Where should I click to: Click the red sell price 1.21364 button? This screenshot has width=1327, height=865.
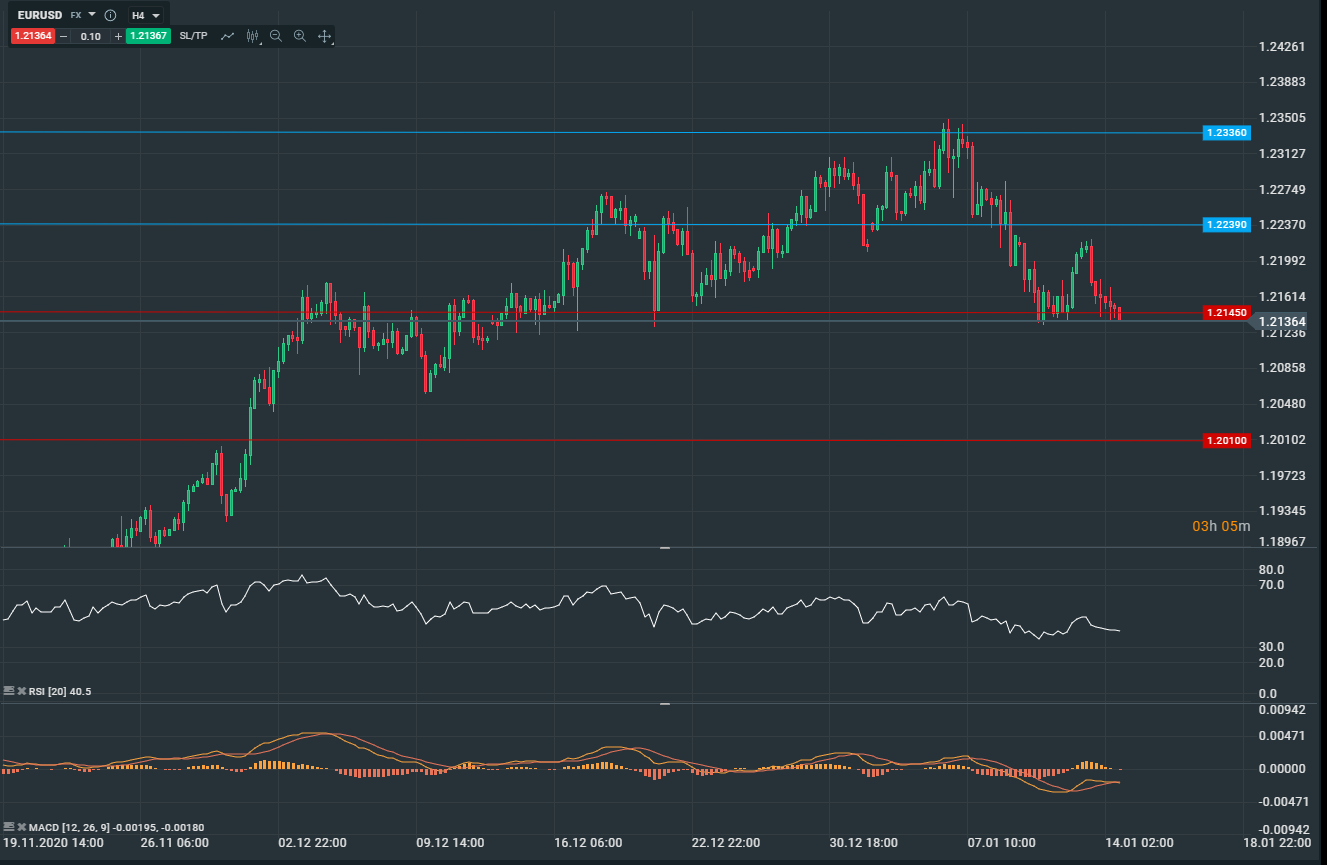tap(33, 36)
